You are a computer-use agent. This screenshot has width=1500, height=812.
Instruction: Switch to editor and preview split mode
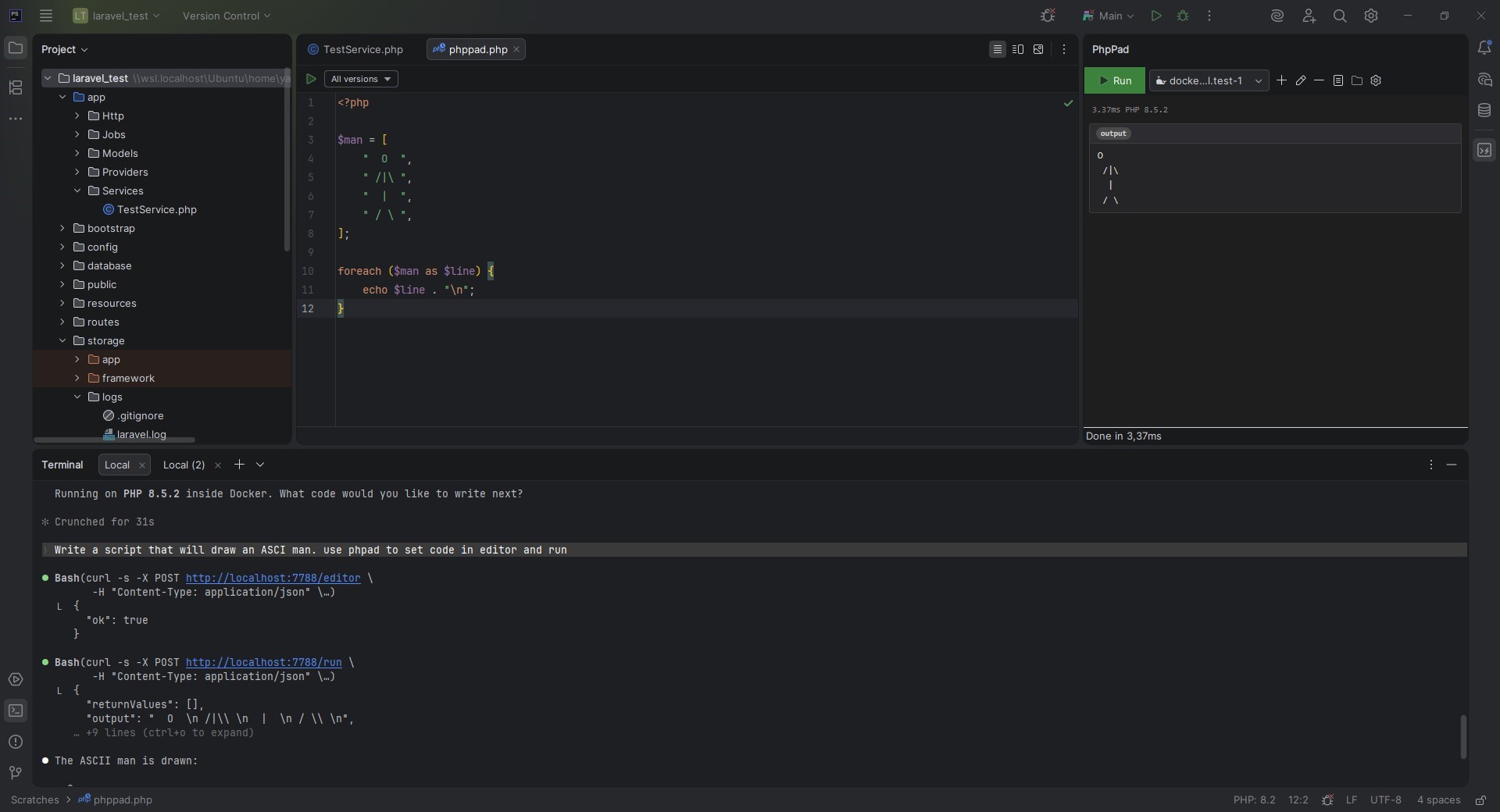[1017, 49]
